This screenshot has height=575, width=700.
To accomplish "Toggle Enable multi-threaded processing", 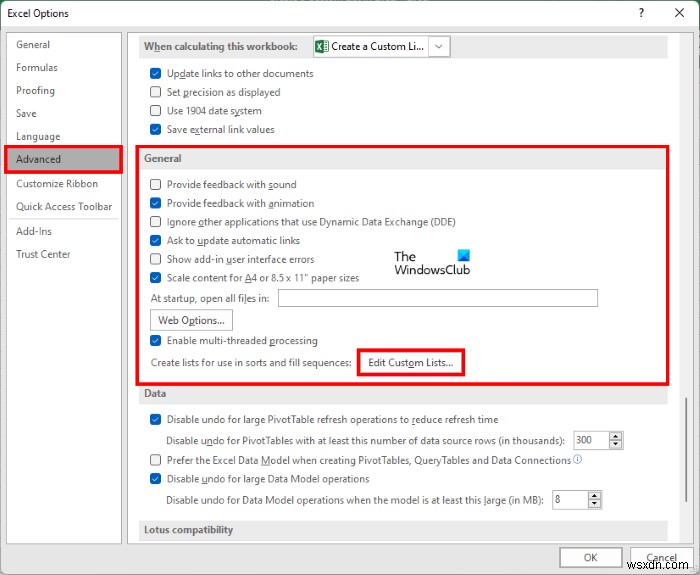I will pos(155,341).
